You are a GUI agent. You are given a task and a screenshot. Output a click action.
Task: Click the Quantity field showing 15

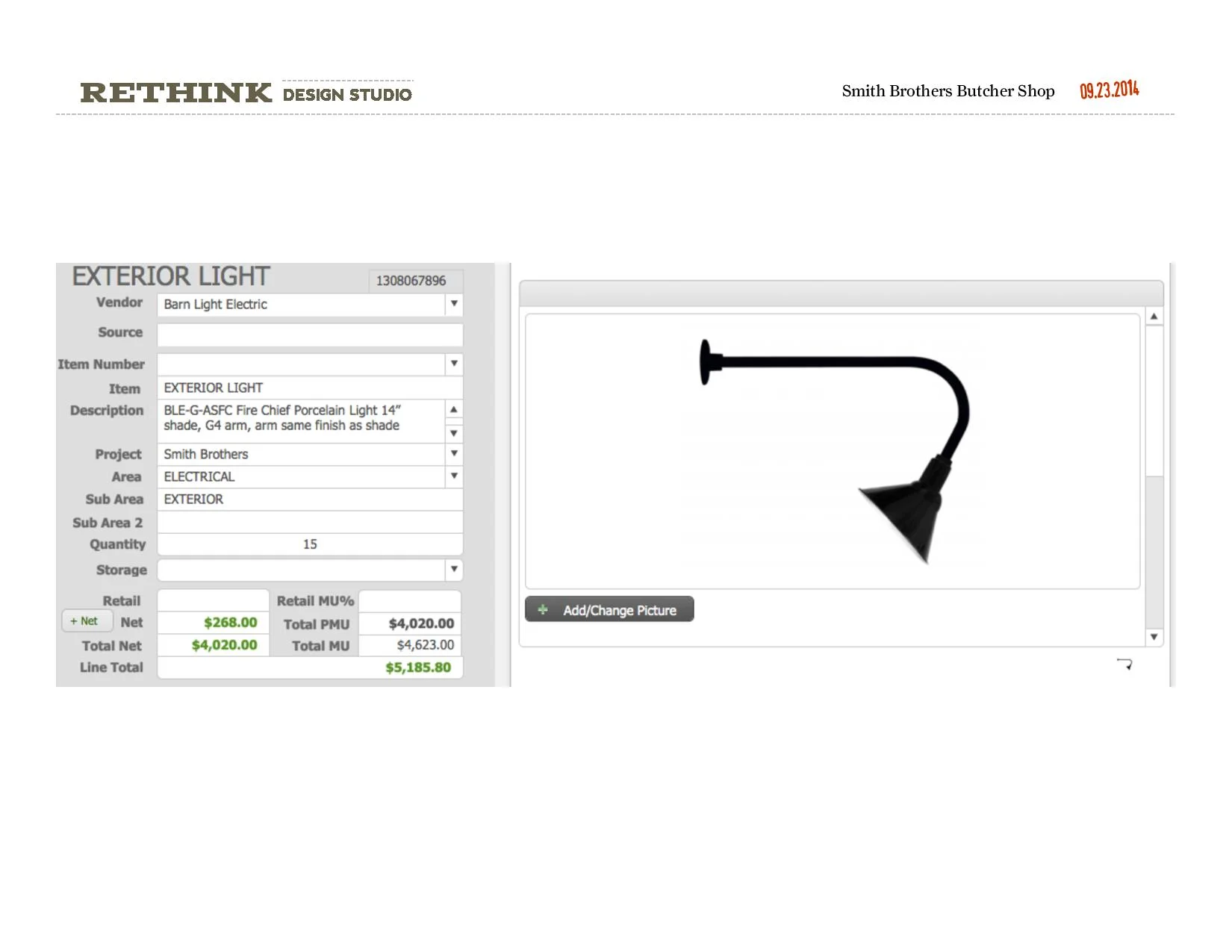pos(310,544)
